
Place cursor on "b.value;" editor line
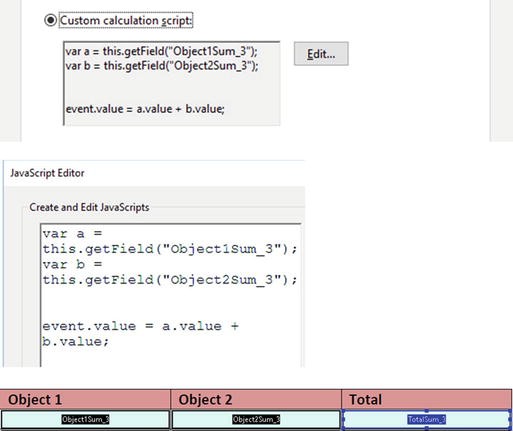point(76,341)
